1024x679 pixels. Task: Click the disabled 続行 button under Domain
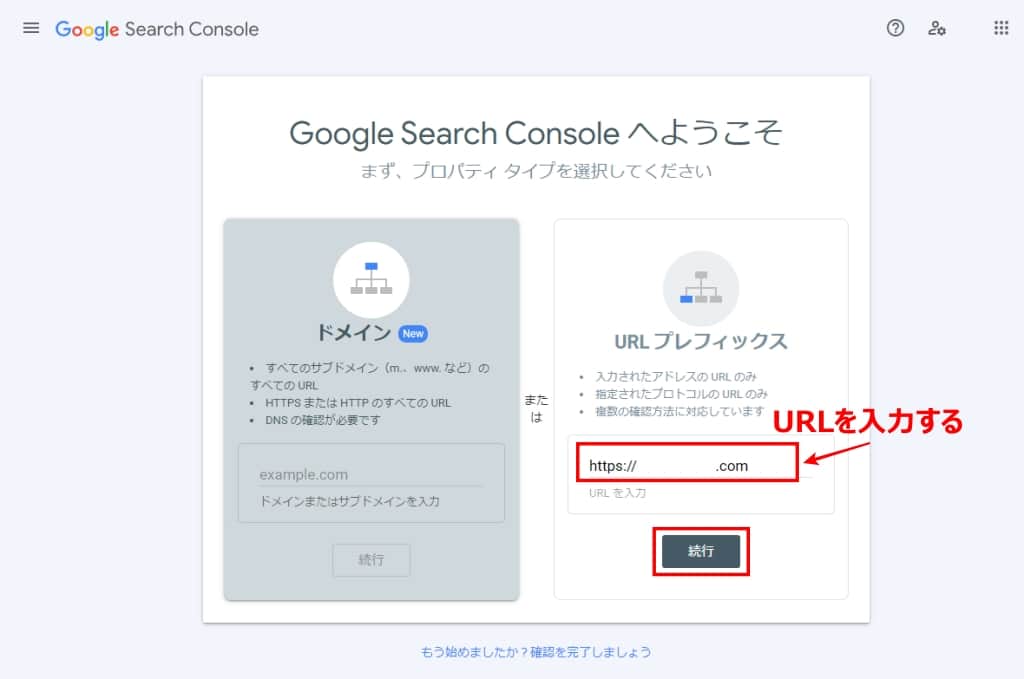(371, 560)
